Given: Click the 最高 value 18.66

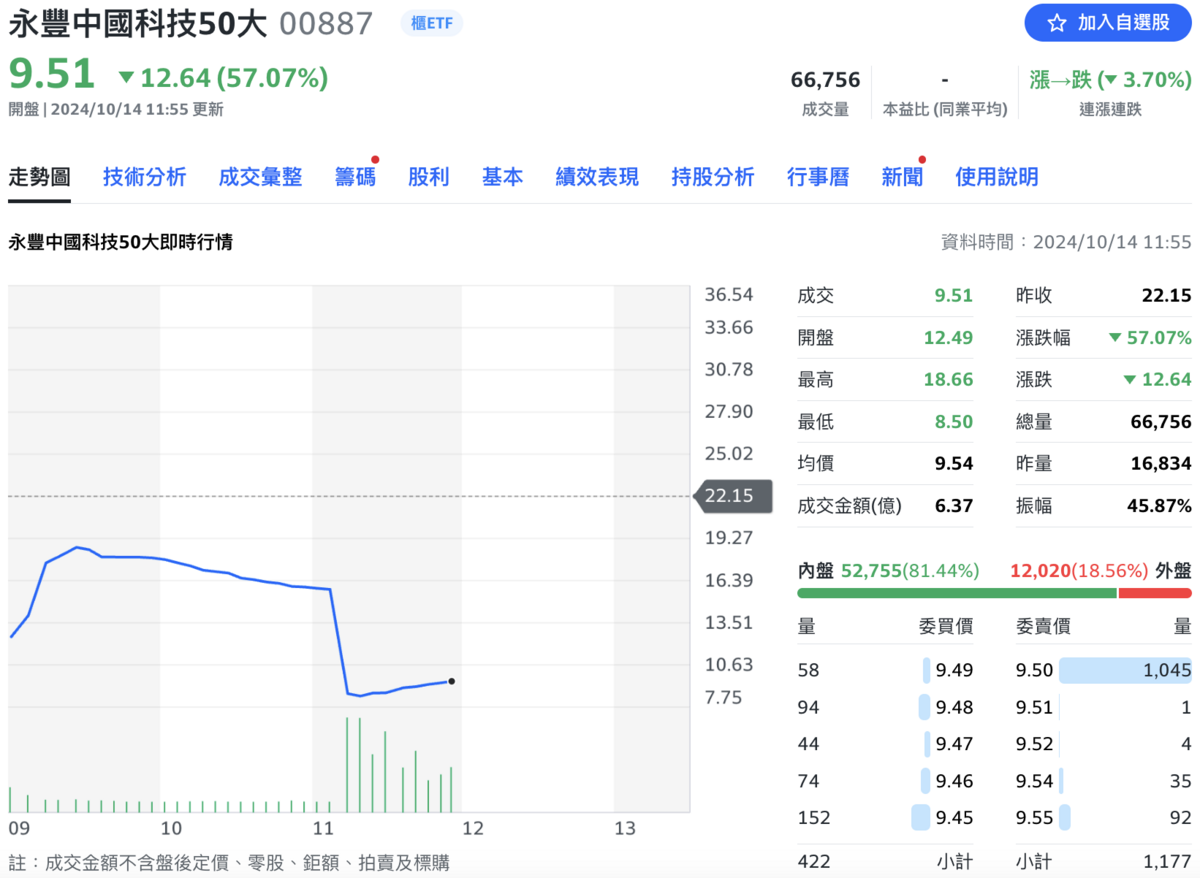Looking at the screenshot, I should [x=948, y=380].
